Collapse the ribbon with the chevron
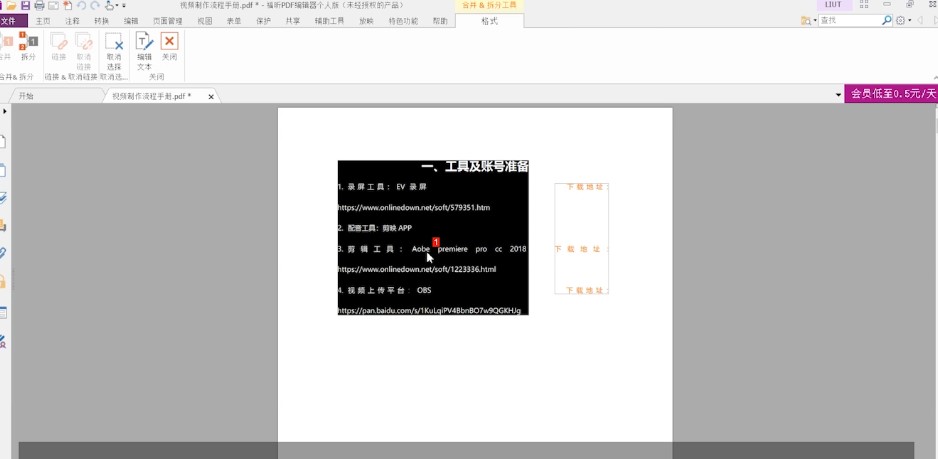938x459 pixels. tap(935, 78)
